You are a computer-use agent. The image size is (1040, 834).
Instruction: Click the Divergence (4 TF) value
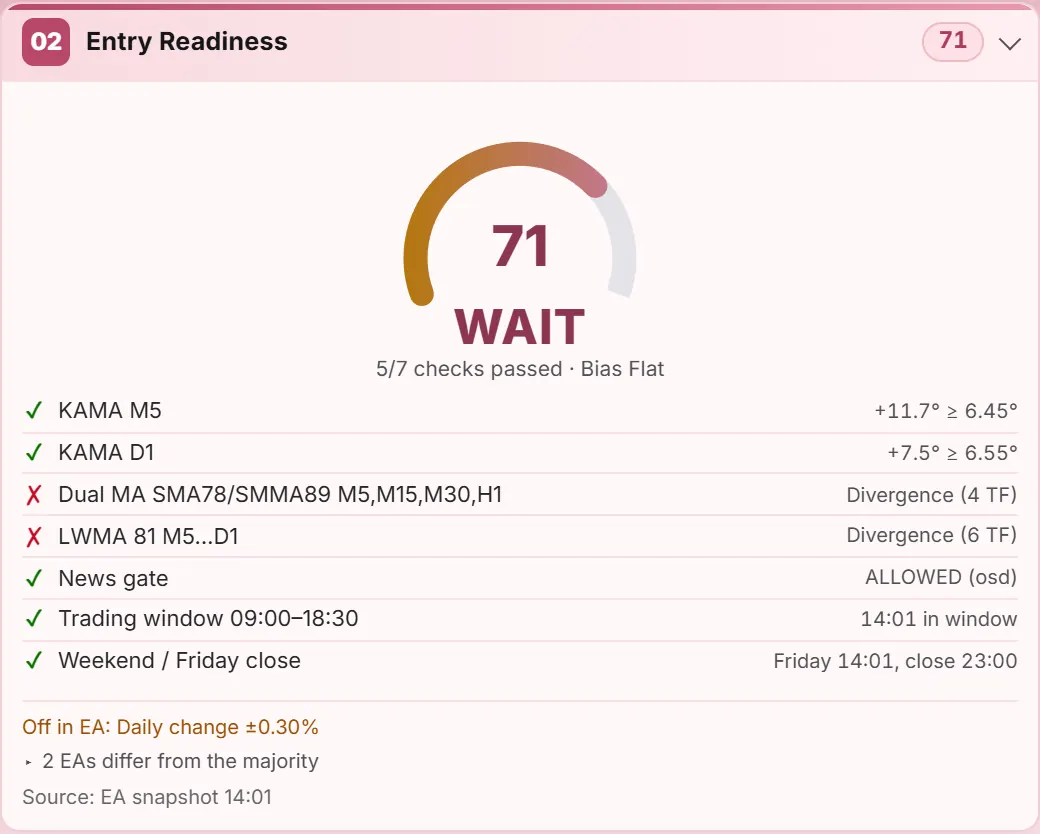pyautogui.click(x=932, y=495)
